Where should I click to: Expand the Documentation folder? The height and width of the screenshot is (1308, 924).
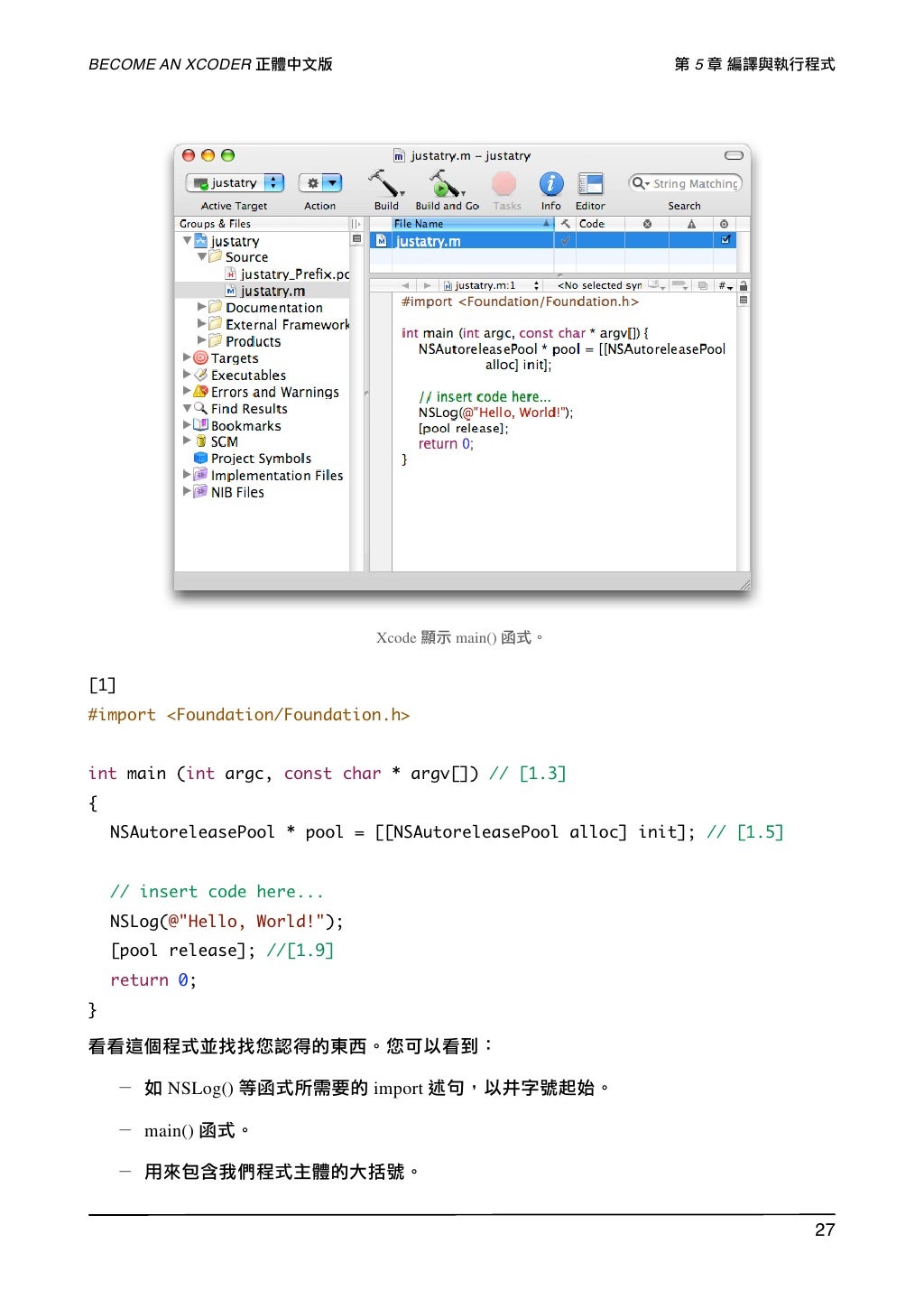202,307
